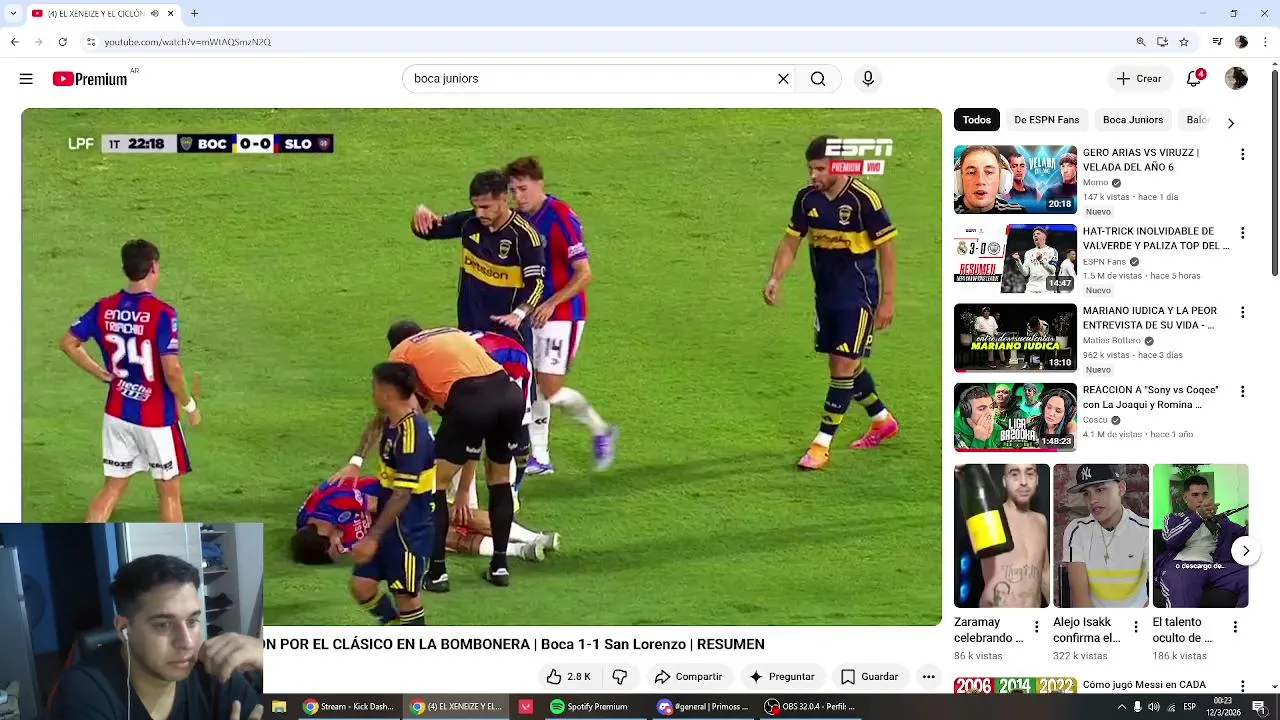Open Mariano Iudica entrevista video title

[x=1149, y=318]
